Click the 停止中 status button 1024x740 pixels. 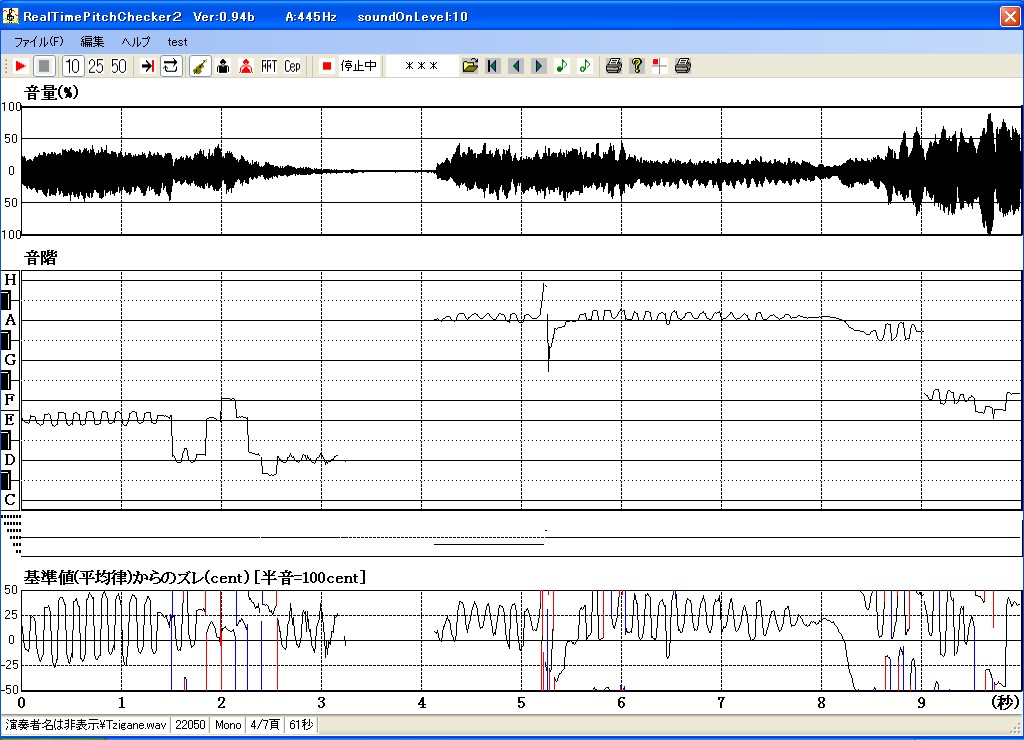[359, 66]
